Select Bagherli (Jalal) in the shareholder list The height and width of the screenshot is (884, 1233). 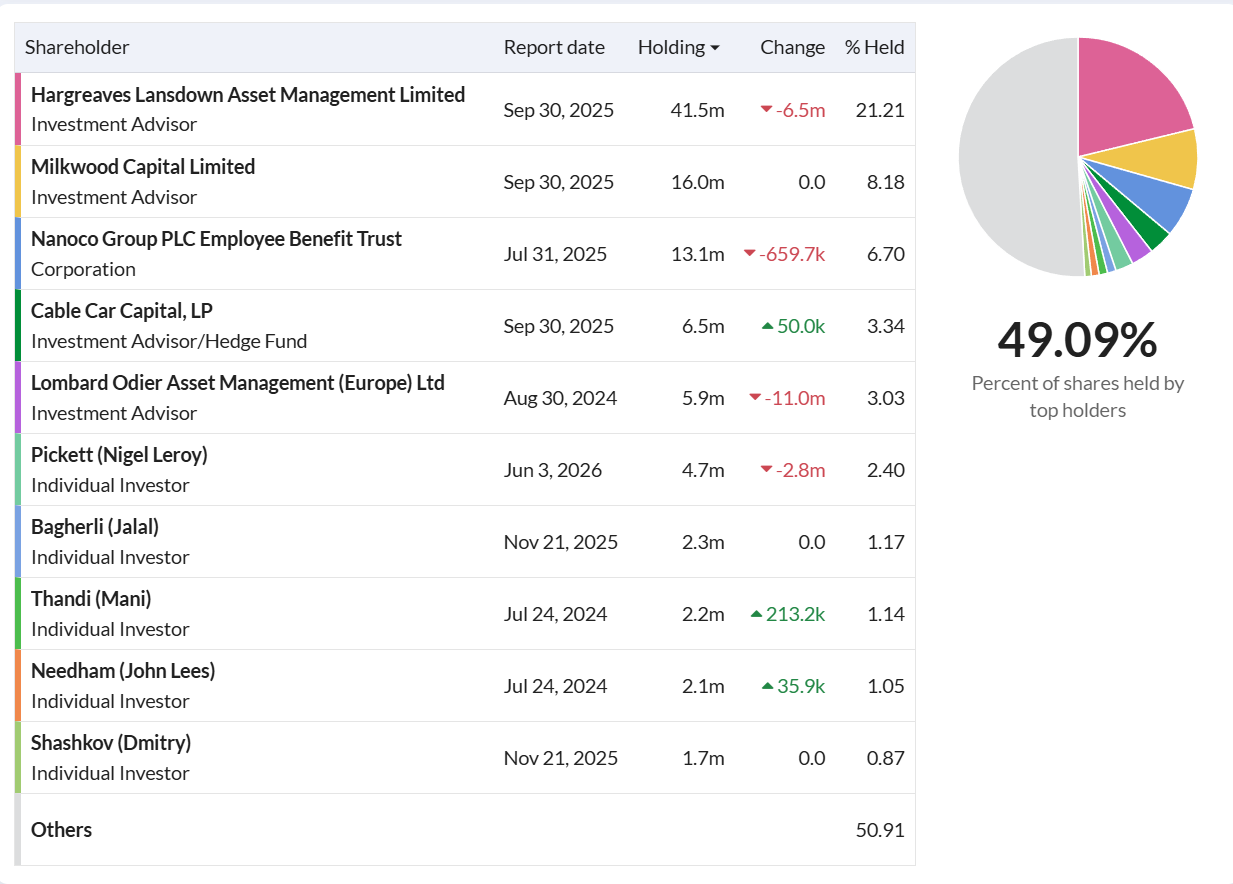pos(95,527)
